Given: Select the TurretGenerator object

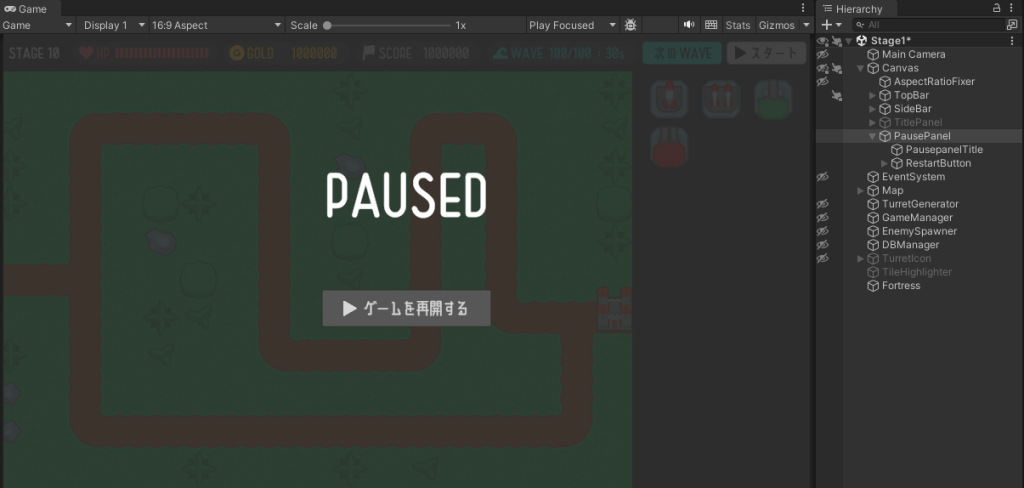Looking at the screenshot, I should (x=920, y=204).
